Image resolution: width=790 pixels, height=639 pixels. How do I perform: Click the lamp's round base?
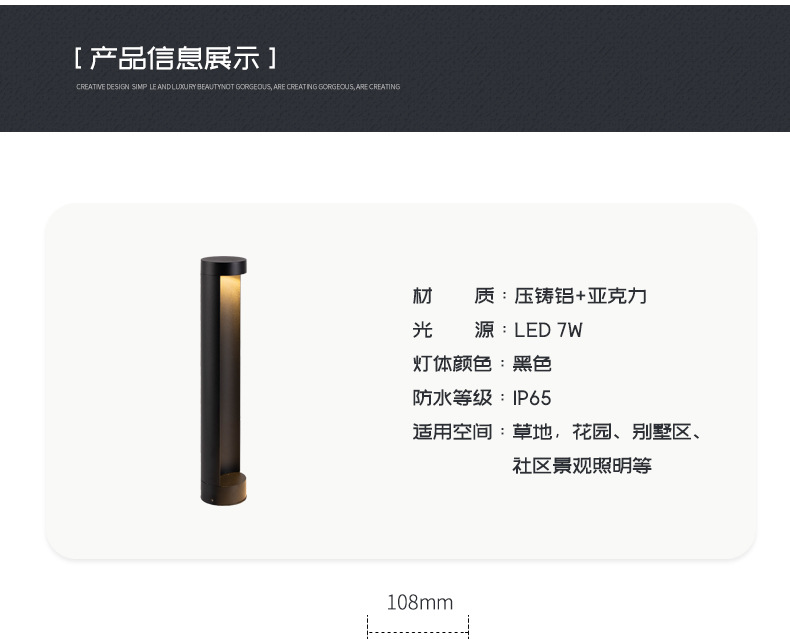(x=224, y=488)
